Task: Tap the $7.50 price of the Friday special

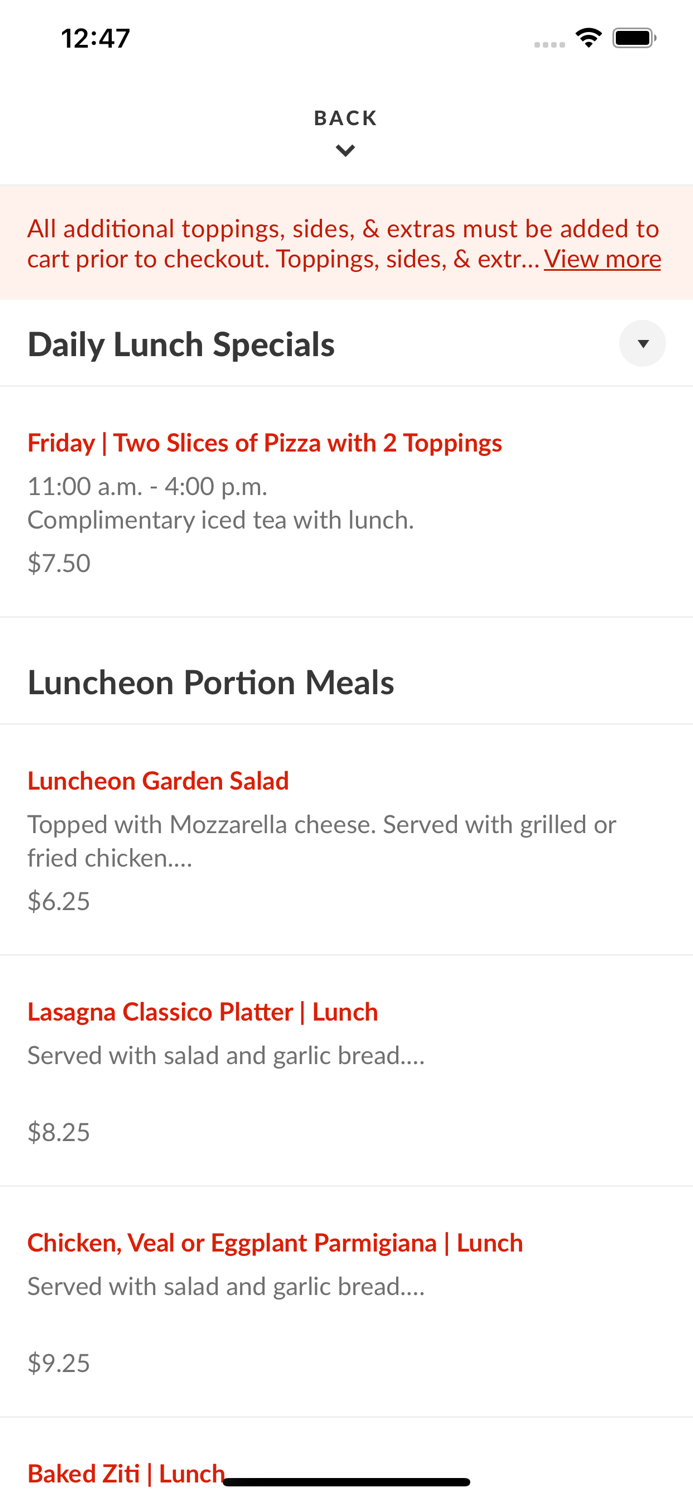Action: [58, 563]
